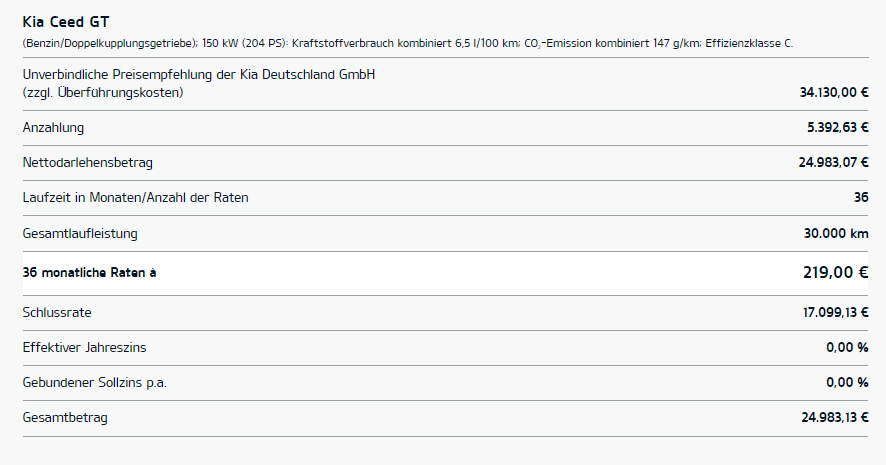Viewport: 886px width, 465px height.
Task: Click the 17.099,13 € final installment value
Action: tap(835, 313)
